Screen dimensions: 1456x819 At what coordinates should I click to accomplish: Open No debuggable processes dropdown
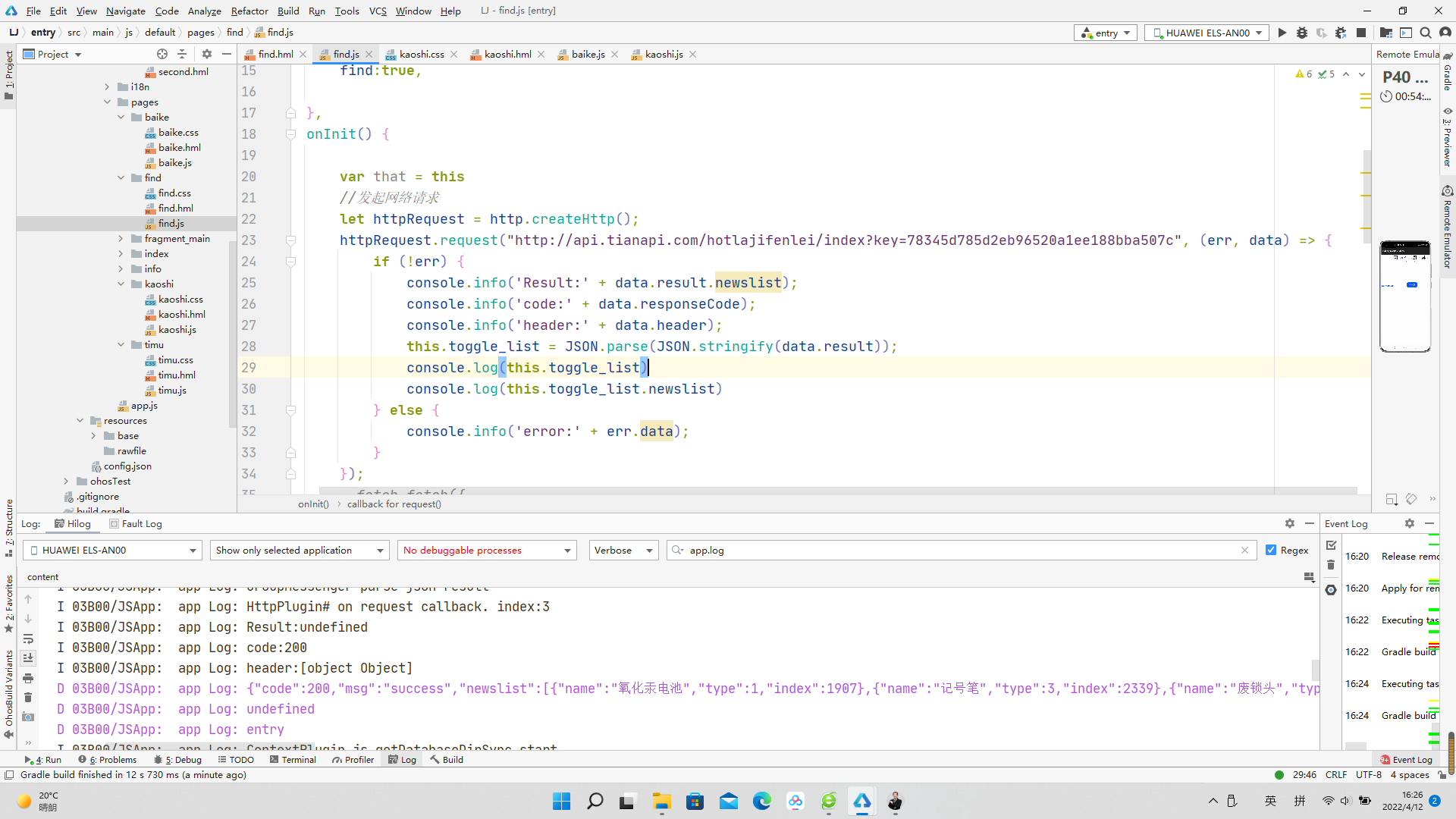(487, 550)
